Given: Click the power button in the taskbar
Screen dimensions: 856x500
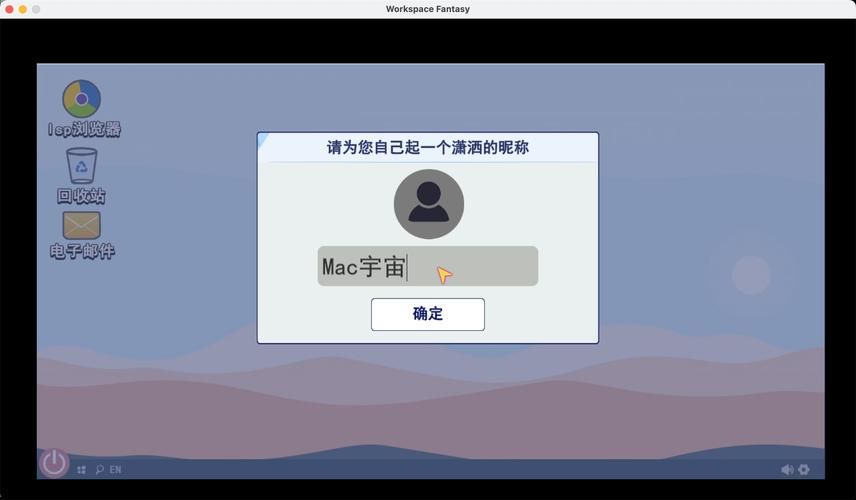Looking at the screenshot, I should [x=54, y=462].
